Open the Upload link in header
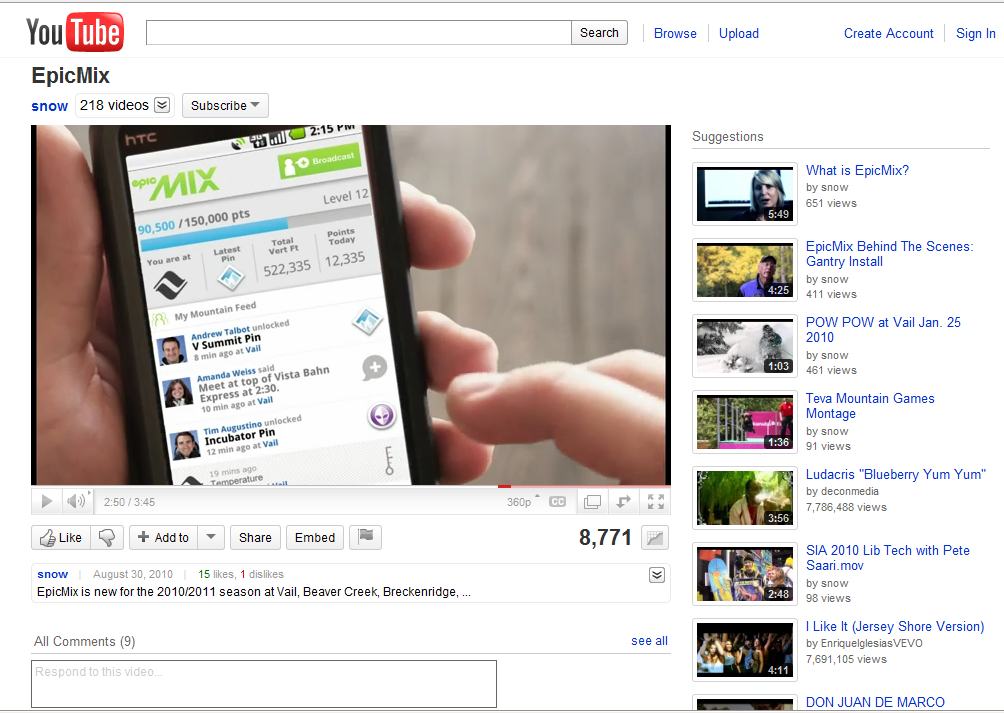The image size is (1004, 713). point(739,33)
